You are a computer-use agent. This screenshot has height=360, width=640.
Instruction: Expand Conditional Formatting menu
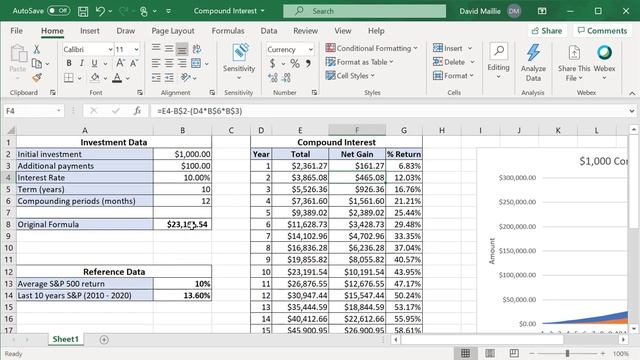[x=371, y=48]
